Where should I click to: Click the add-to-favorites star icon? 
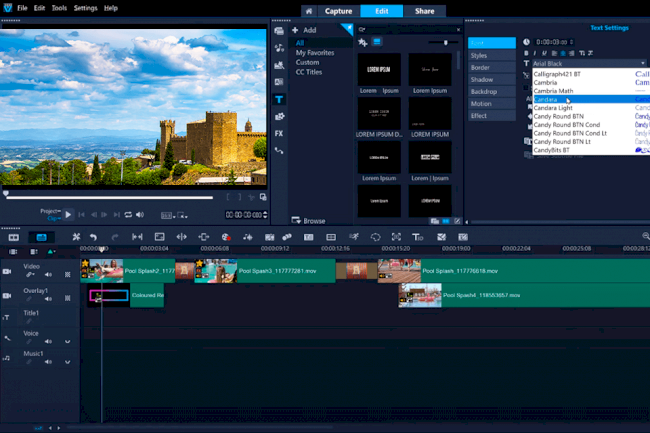[x=363, y=42]
